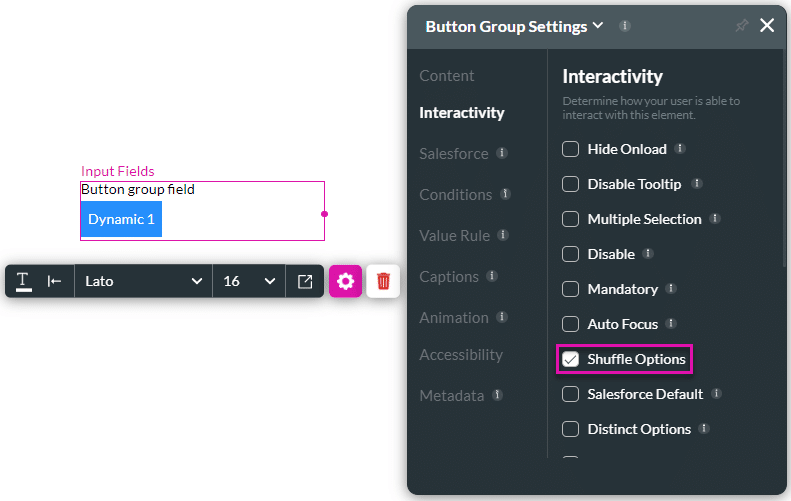791x501 pixels.
Task: Close the Button Group Settings panel
Action: tap(767, 25)
